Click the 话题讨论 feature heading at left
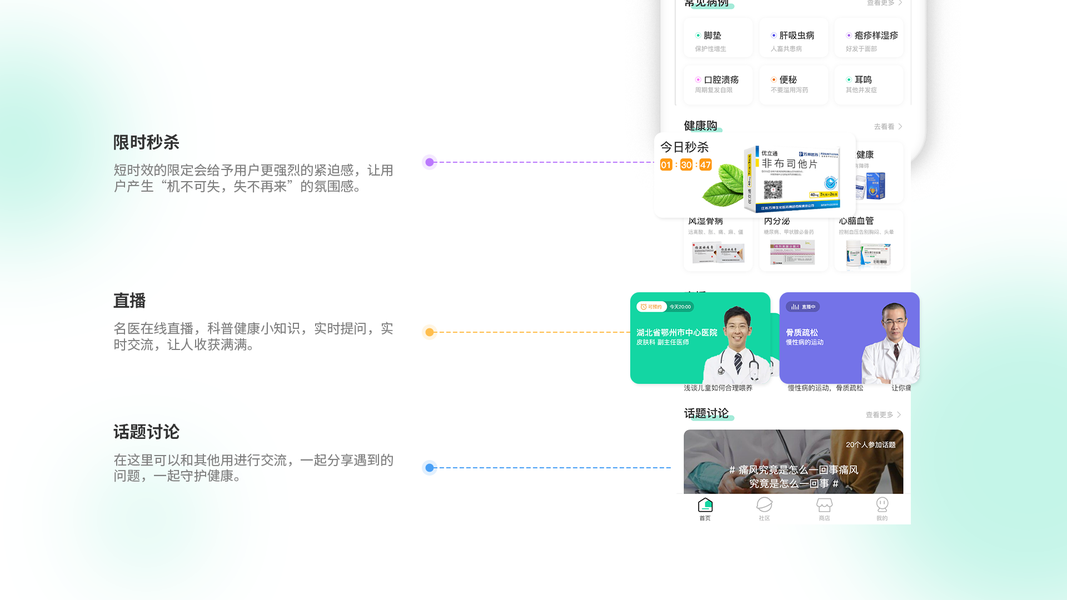 pos(146,432)
